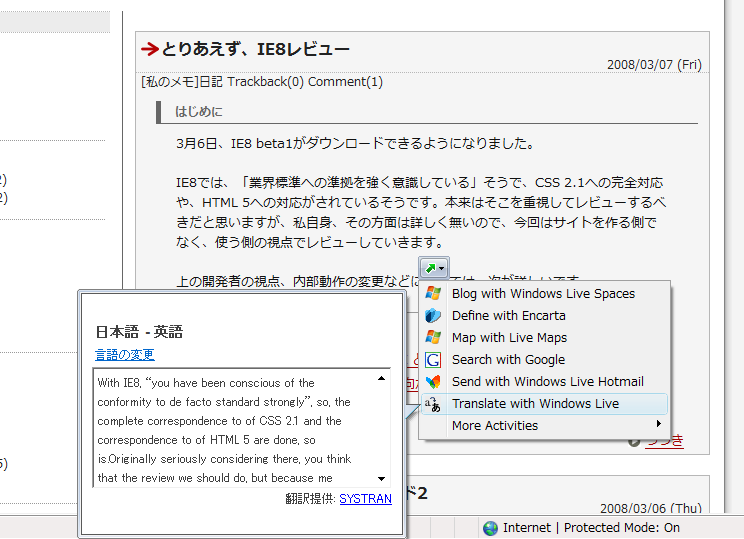Click the Encarta icon
744x539 pixels.
pos(433,316)
